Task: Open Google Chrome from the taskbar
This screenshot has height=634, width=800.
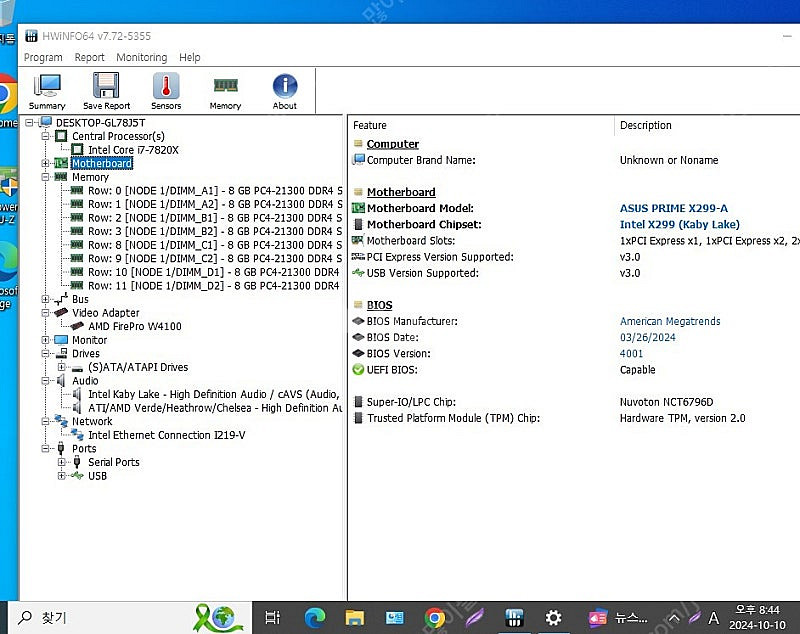Action: pos(435,618)
